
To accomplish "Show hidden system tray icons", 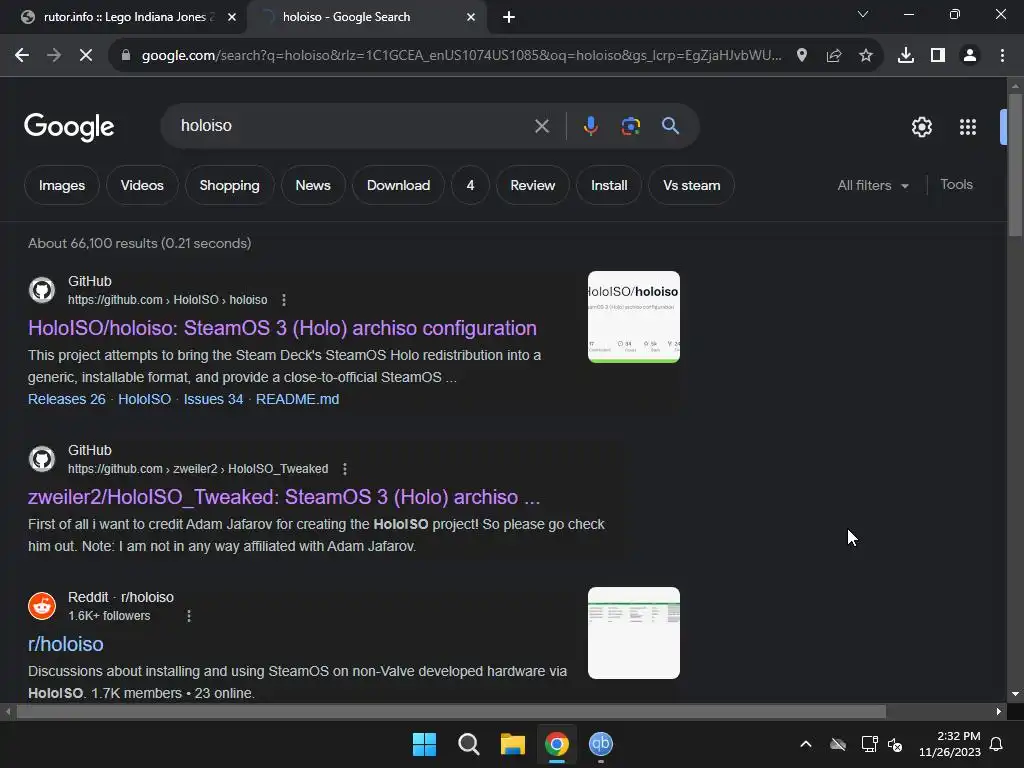I will [806, 744].
